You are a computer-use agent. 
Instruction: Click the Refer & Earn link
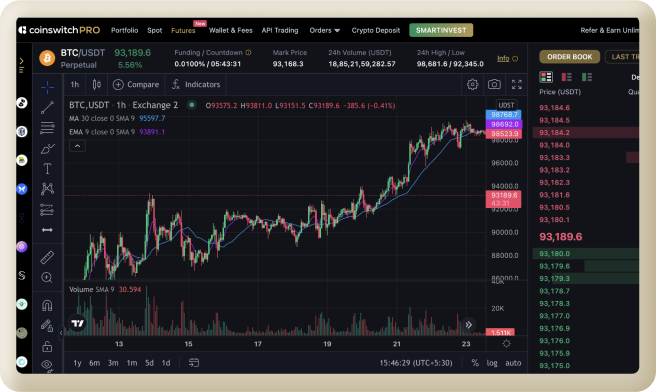click(x=610, y=30)
